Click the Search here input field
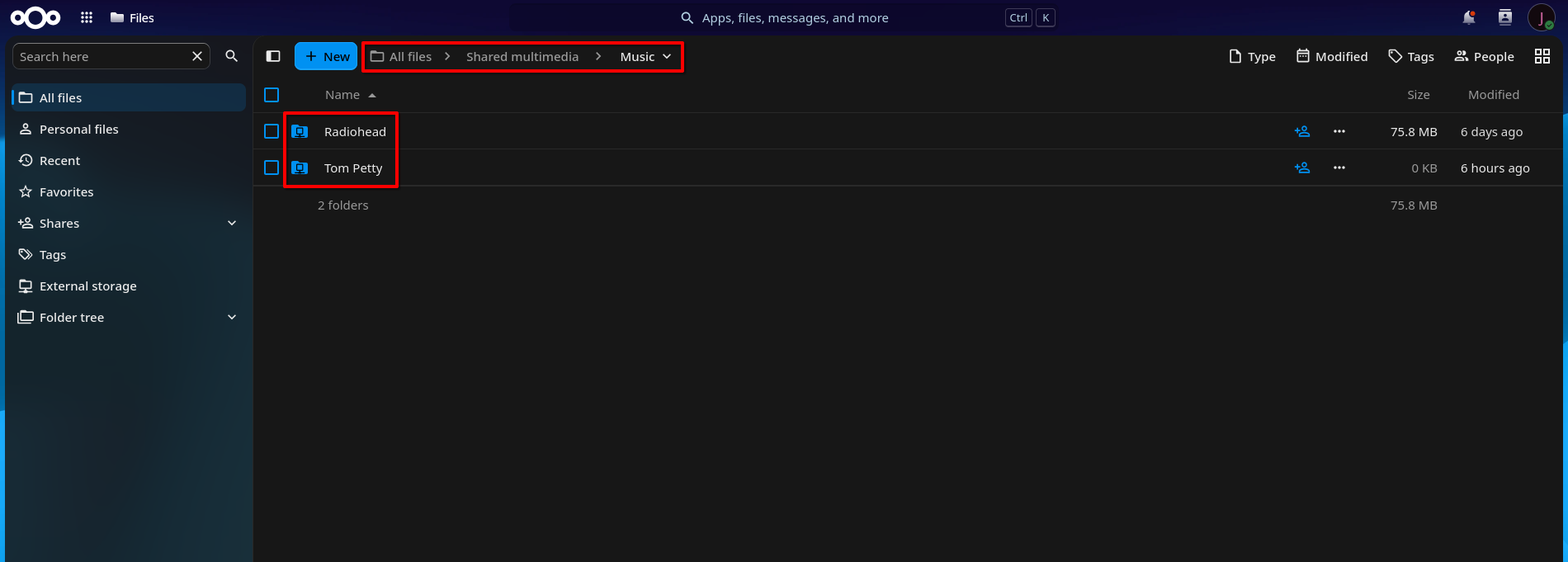The width and height of the screenshot is (1568, 562). click(x=103, y=56)
